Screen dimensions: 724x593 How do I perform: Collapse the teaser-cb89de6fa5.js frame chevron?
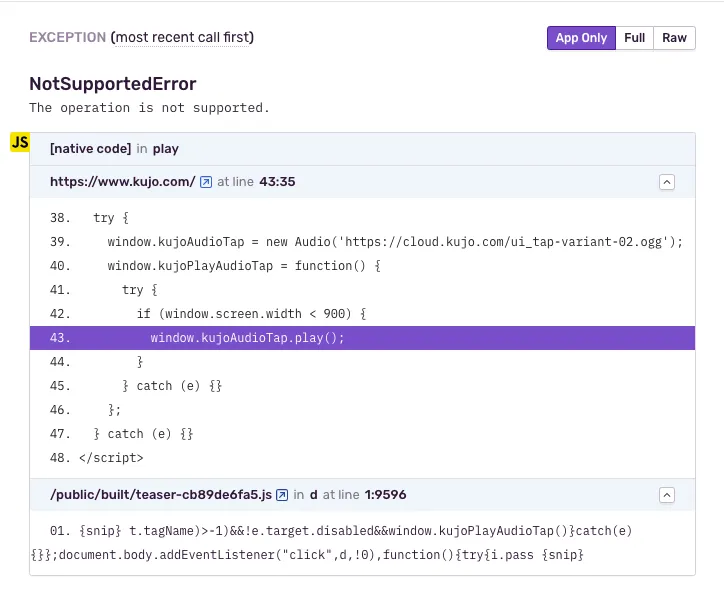pos(667,495)
